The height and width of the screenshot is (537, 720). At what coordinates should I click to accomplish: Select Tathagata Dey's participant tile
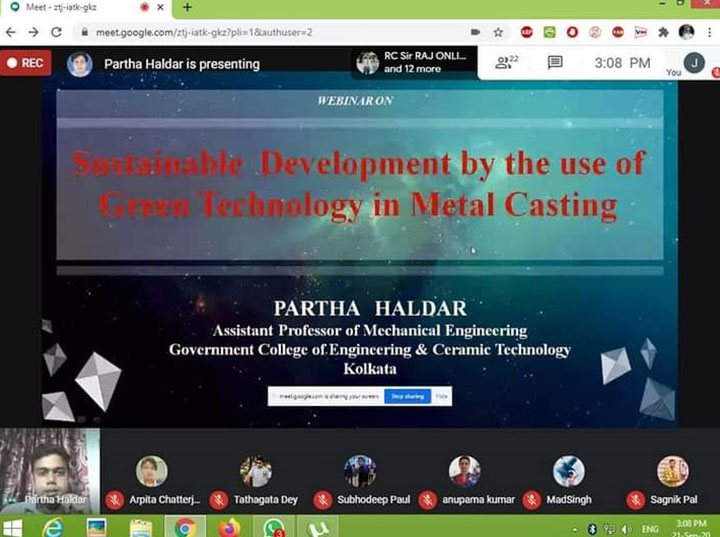tap(256, 481)
